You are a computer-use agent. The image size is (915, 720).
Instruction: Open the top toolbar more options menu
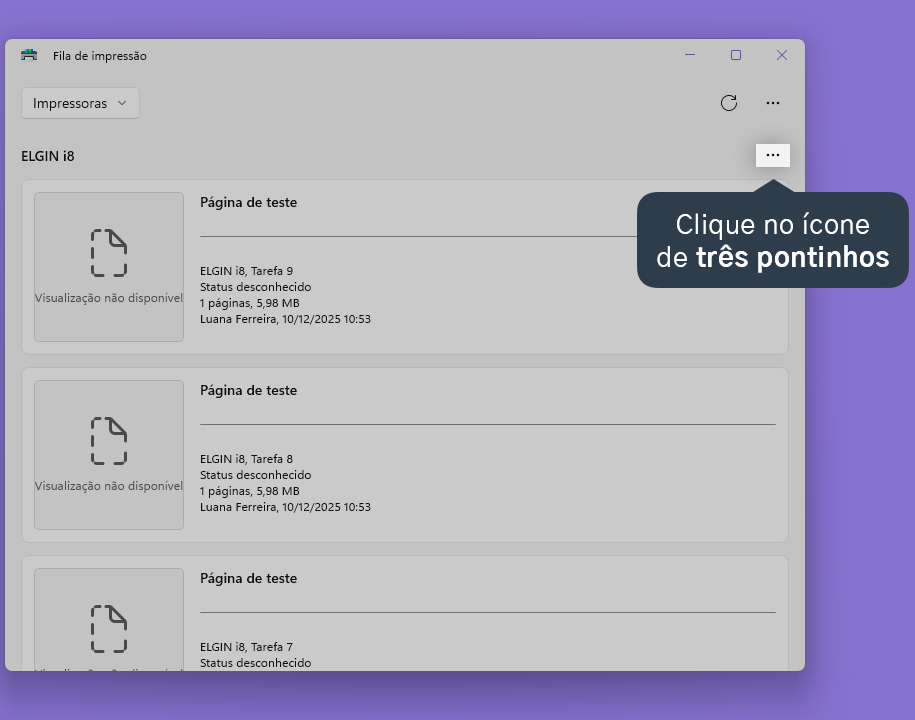coord(773,103)
